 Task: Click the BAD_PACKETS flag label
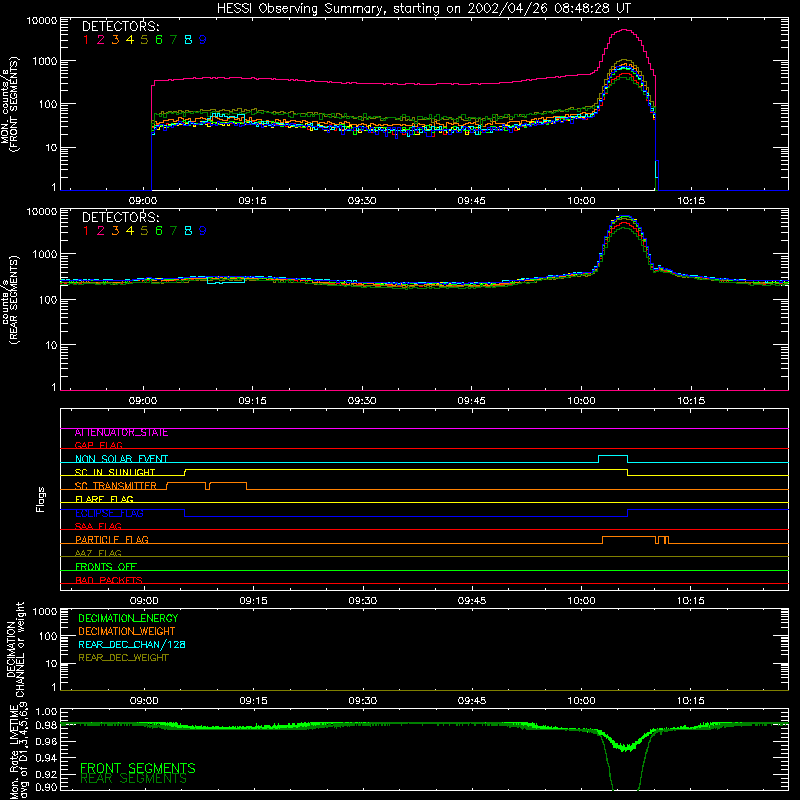coord(109,580)
